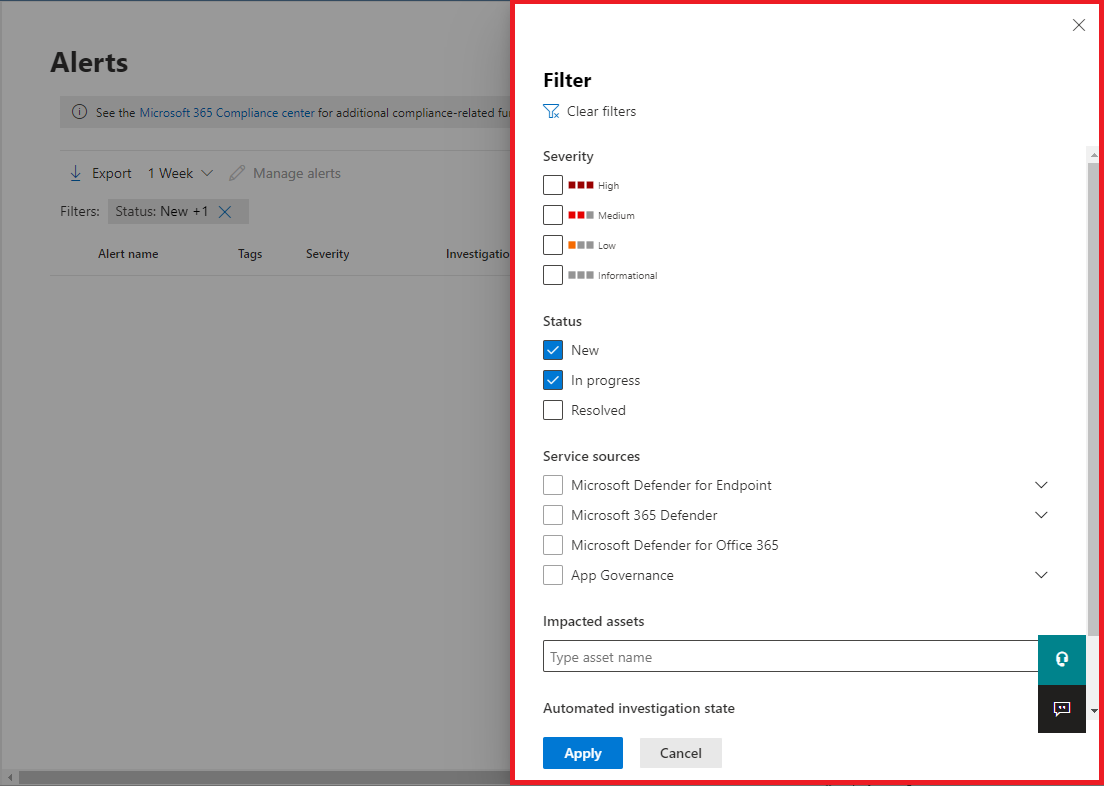Click the Automated investigation state heading
The width and height of the screenshot is (1104, 786).
pos(639,709)
